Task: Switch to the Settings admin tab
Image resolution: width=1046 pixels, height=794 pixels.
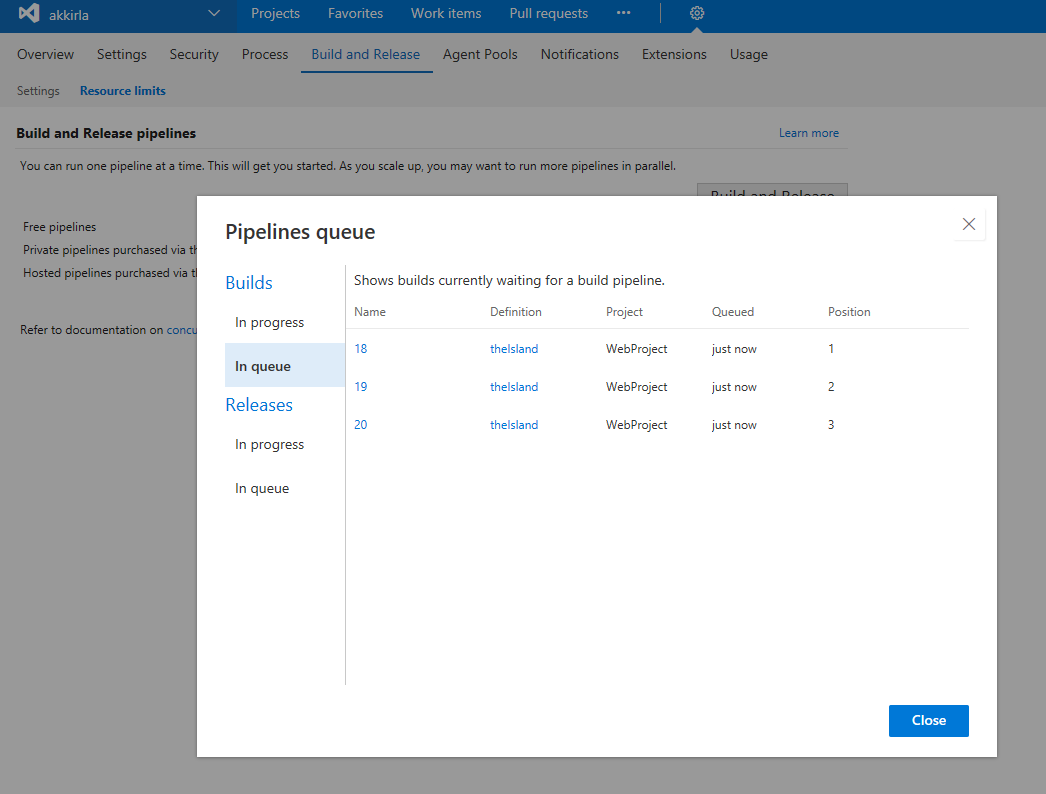Action: (x=121, y=55)
